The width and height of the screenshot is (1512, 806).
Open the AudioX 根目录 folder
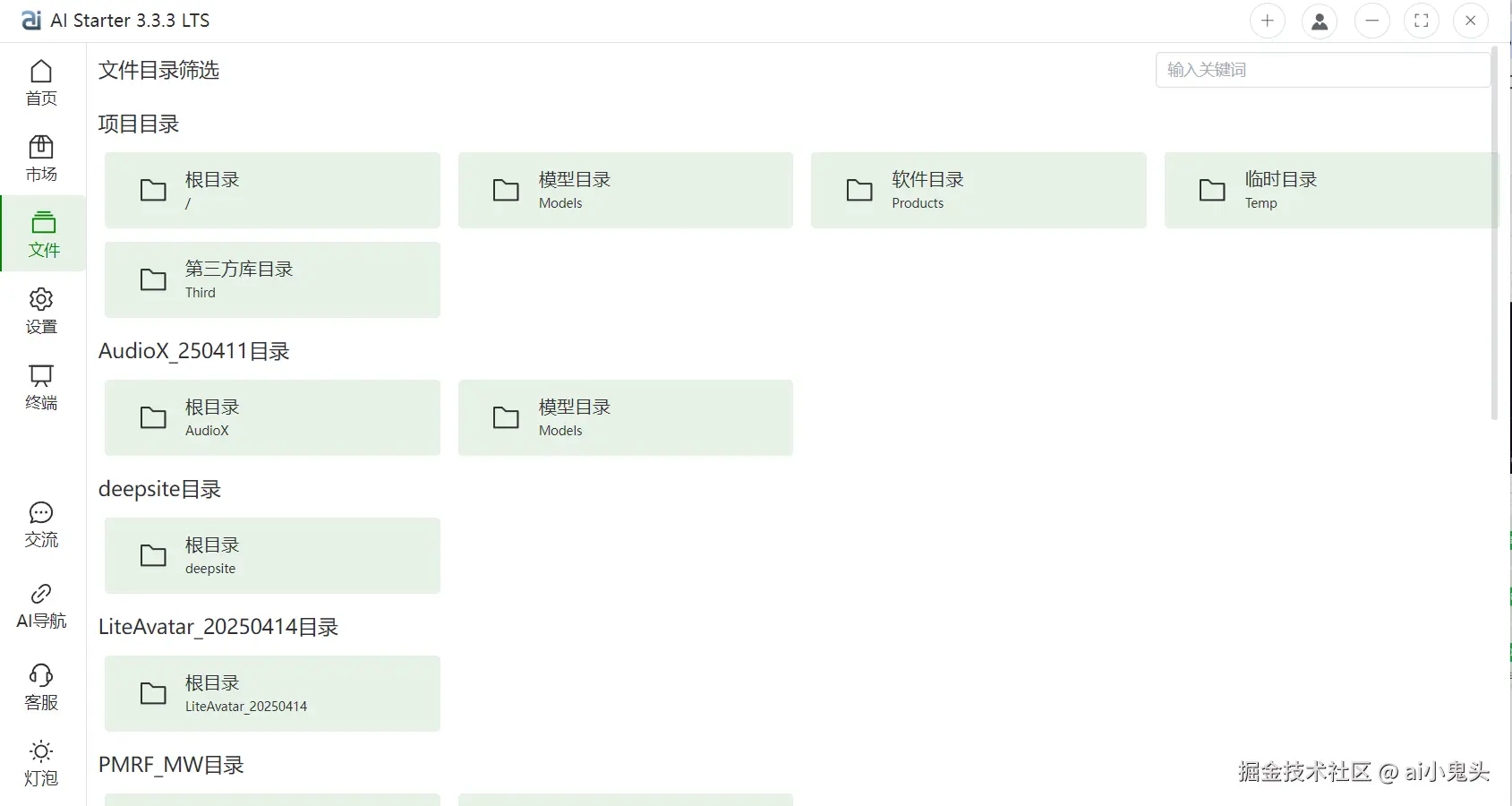pyautogui.click(x=272, y=417)
